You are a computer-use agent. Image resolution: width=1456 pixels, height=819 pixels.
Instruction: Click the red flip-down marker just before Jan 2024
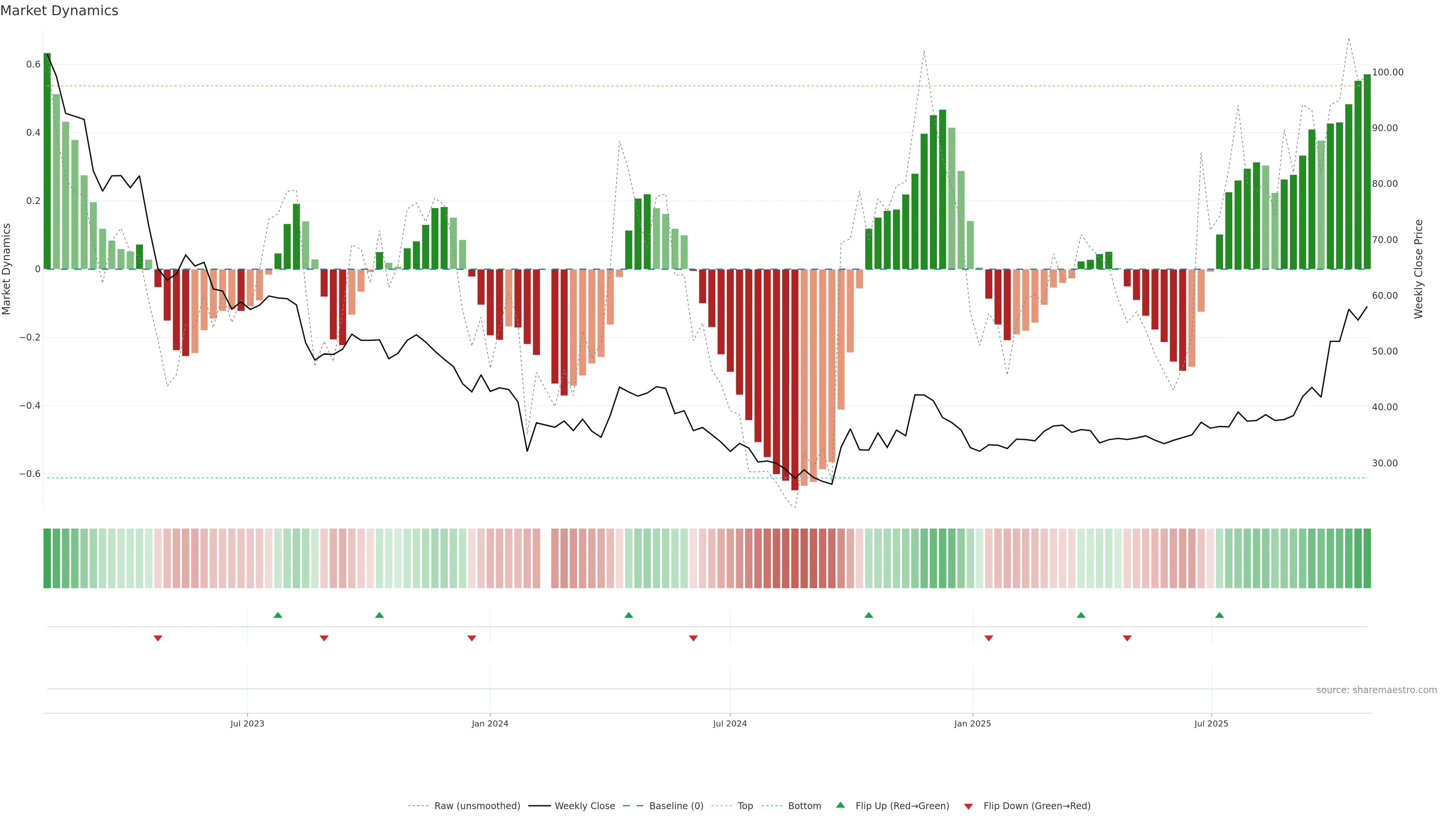tap(471, 638)
